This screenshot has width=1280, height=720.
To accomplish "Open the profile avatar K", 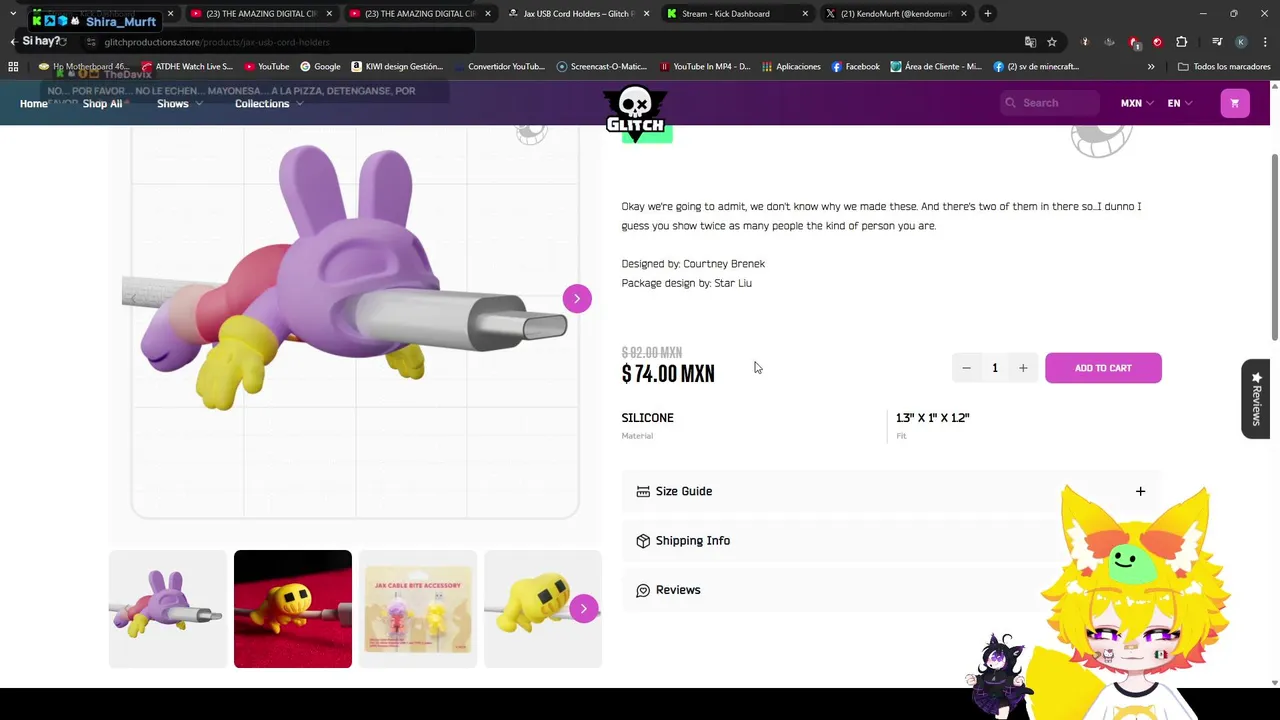I will click(1241, 42).
